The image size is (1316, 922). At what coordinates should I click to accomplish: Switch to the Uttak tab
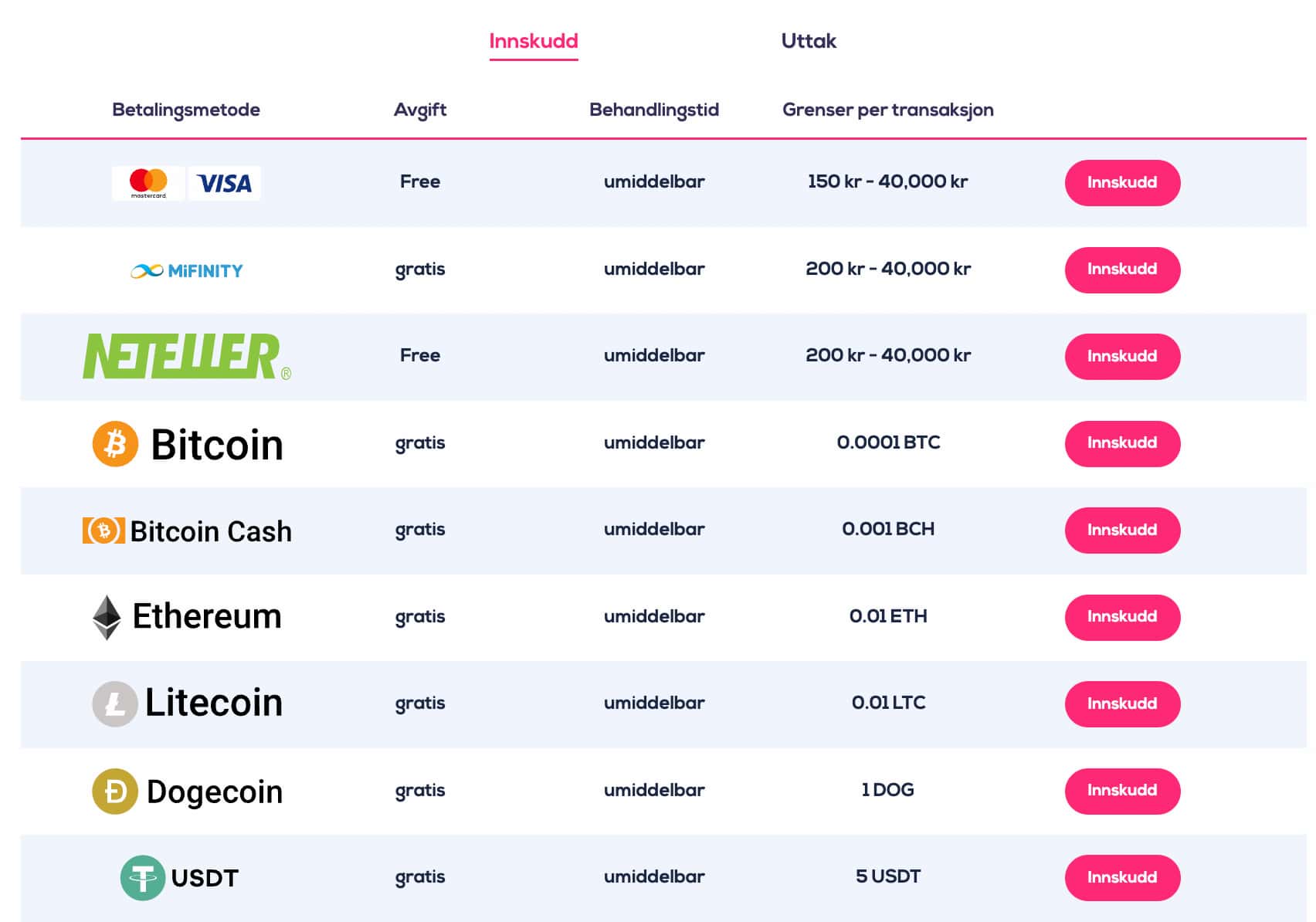pos(809,41)
